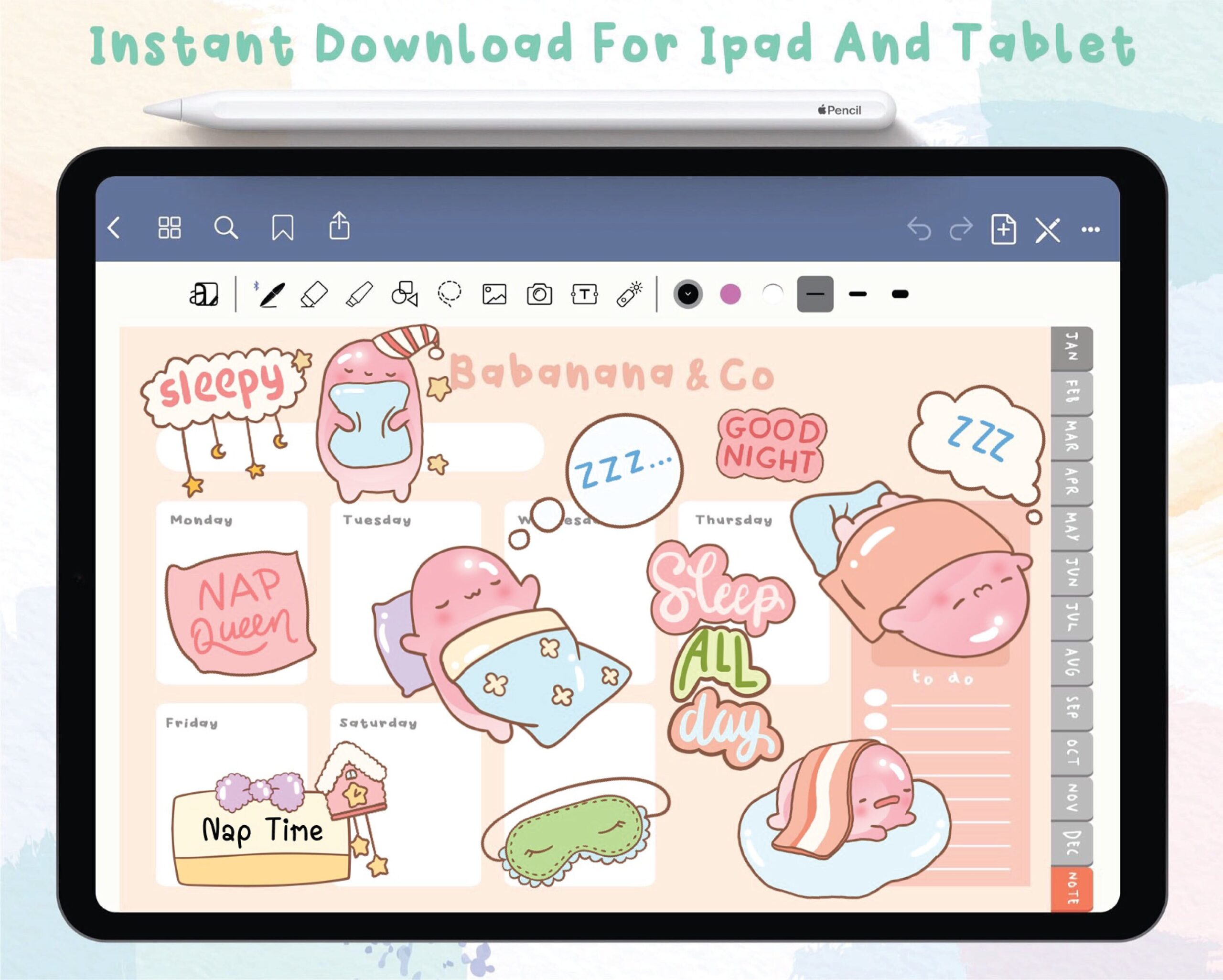
Task: Select the Highlighter tool
Action: click(x=359, y=294)
